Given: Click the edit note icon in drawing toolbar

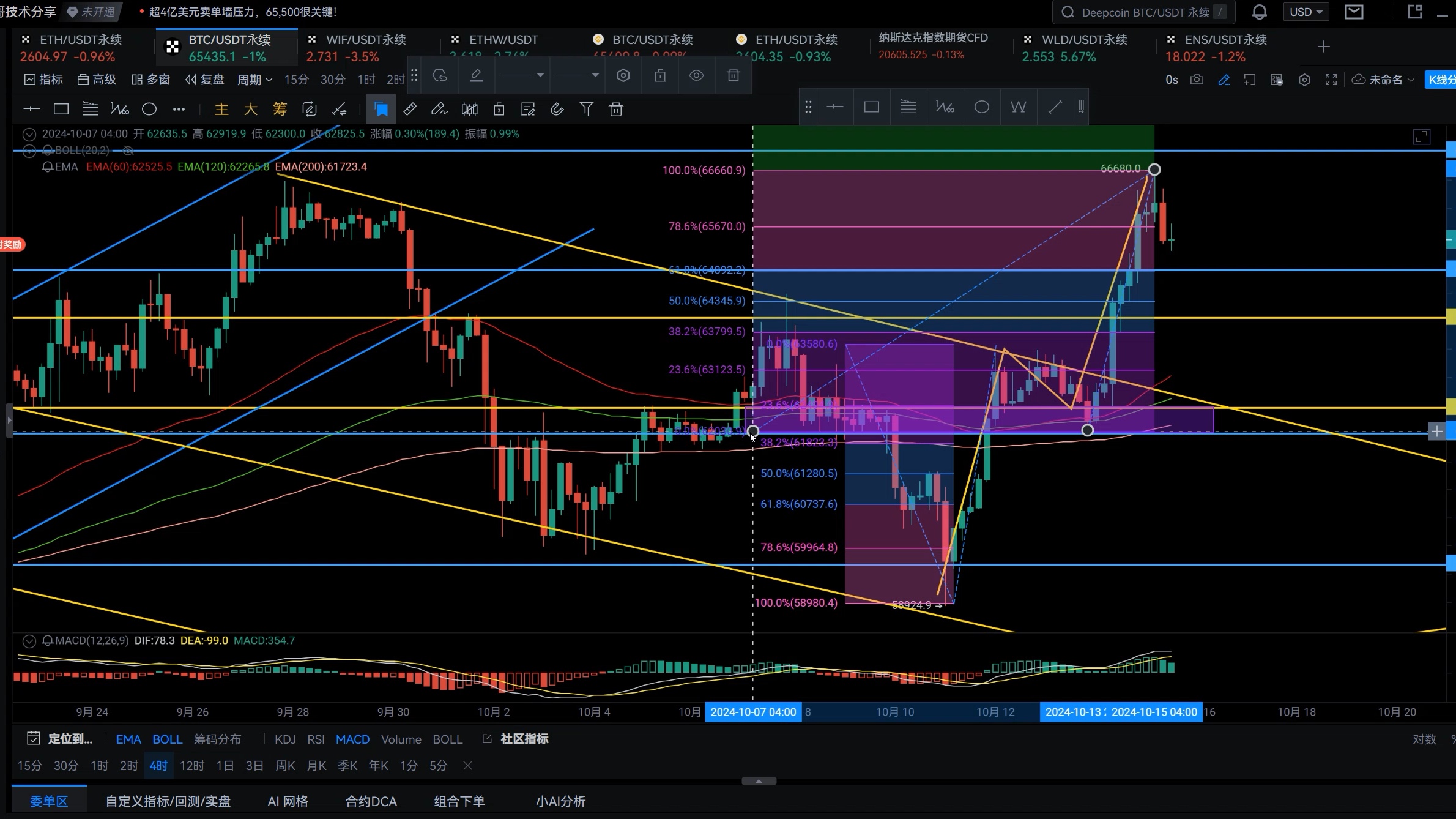Looking at the screenshot, I should coord(528,110).
